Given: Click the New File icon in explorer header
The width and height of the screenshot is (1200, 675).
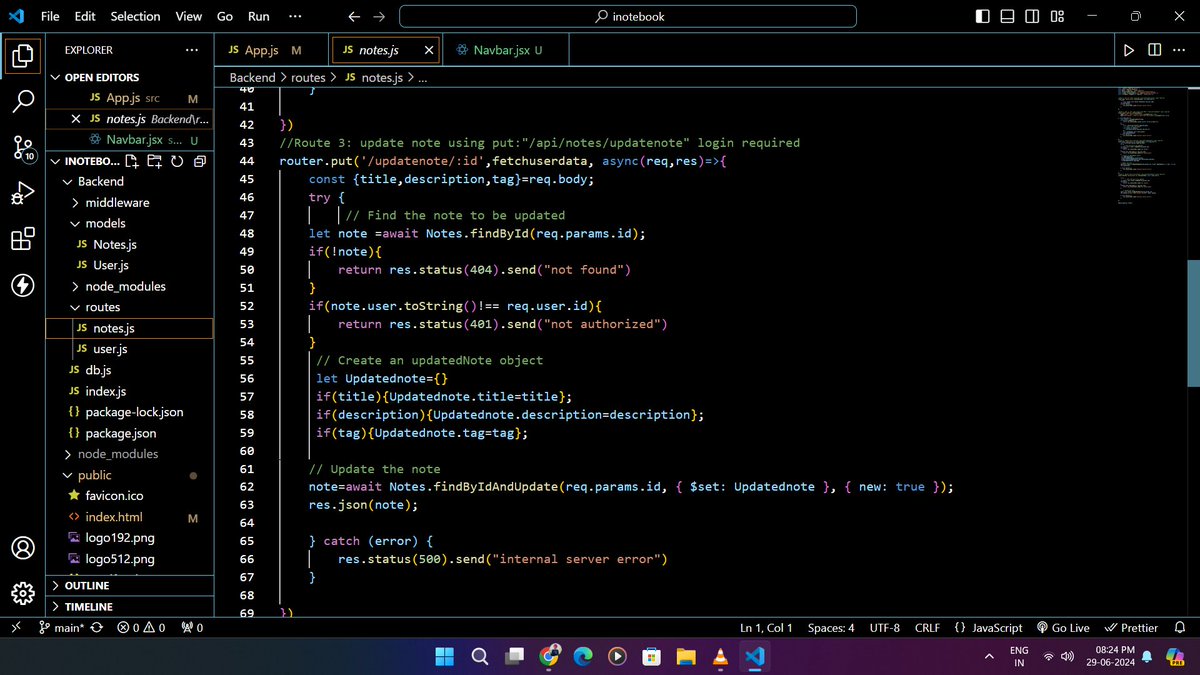Looking at the screenshot, I should (133, 161).
